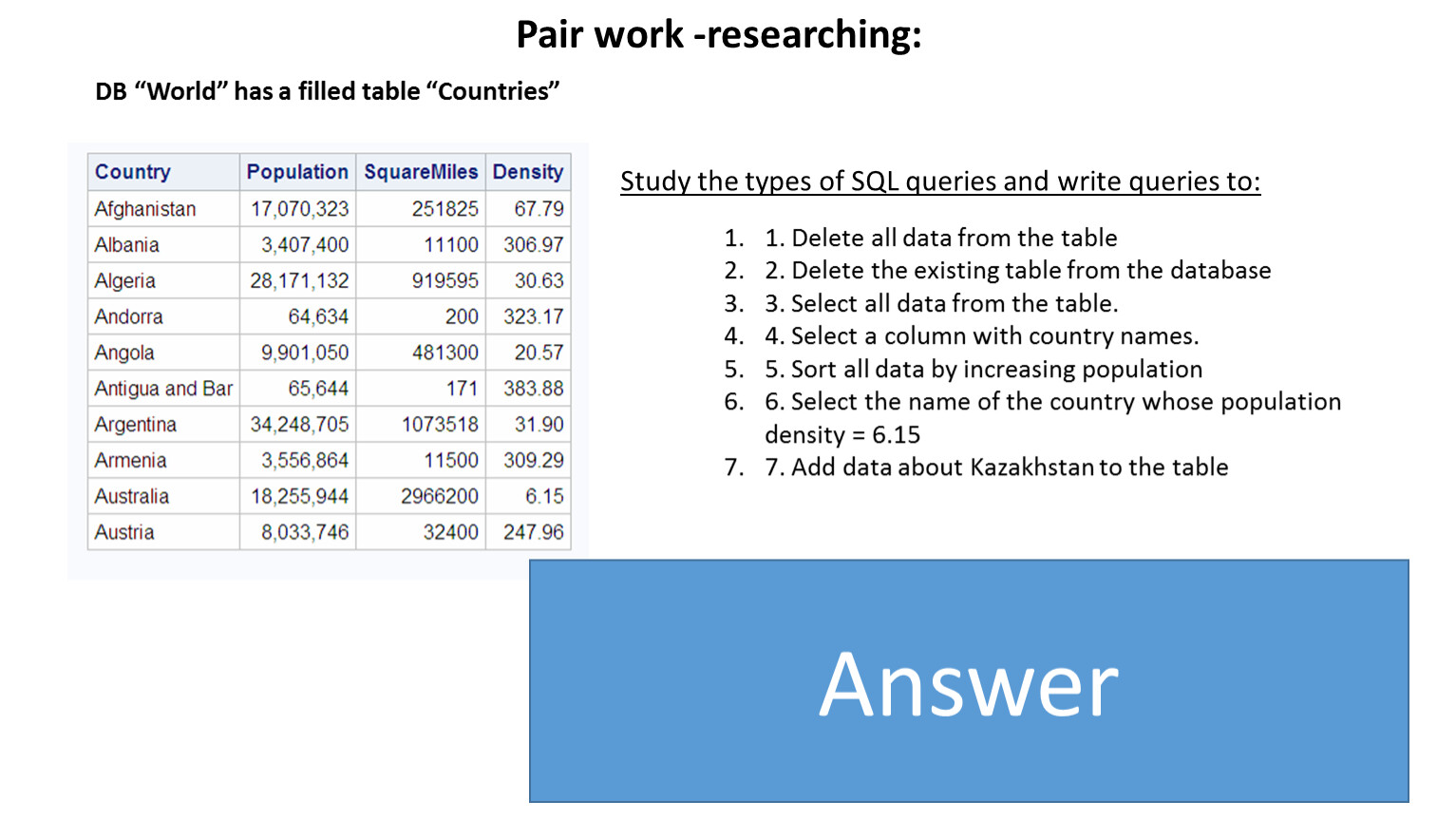This screenshot has height=821, width=1456.
Task: Click density value 20.57
Action: (x=539, y=353)
